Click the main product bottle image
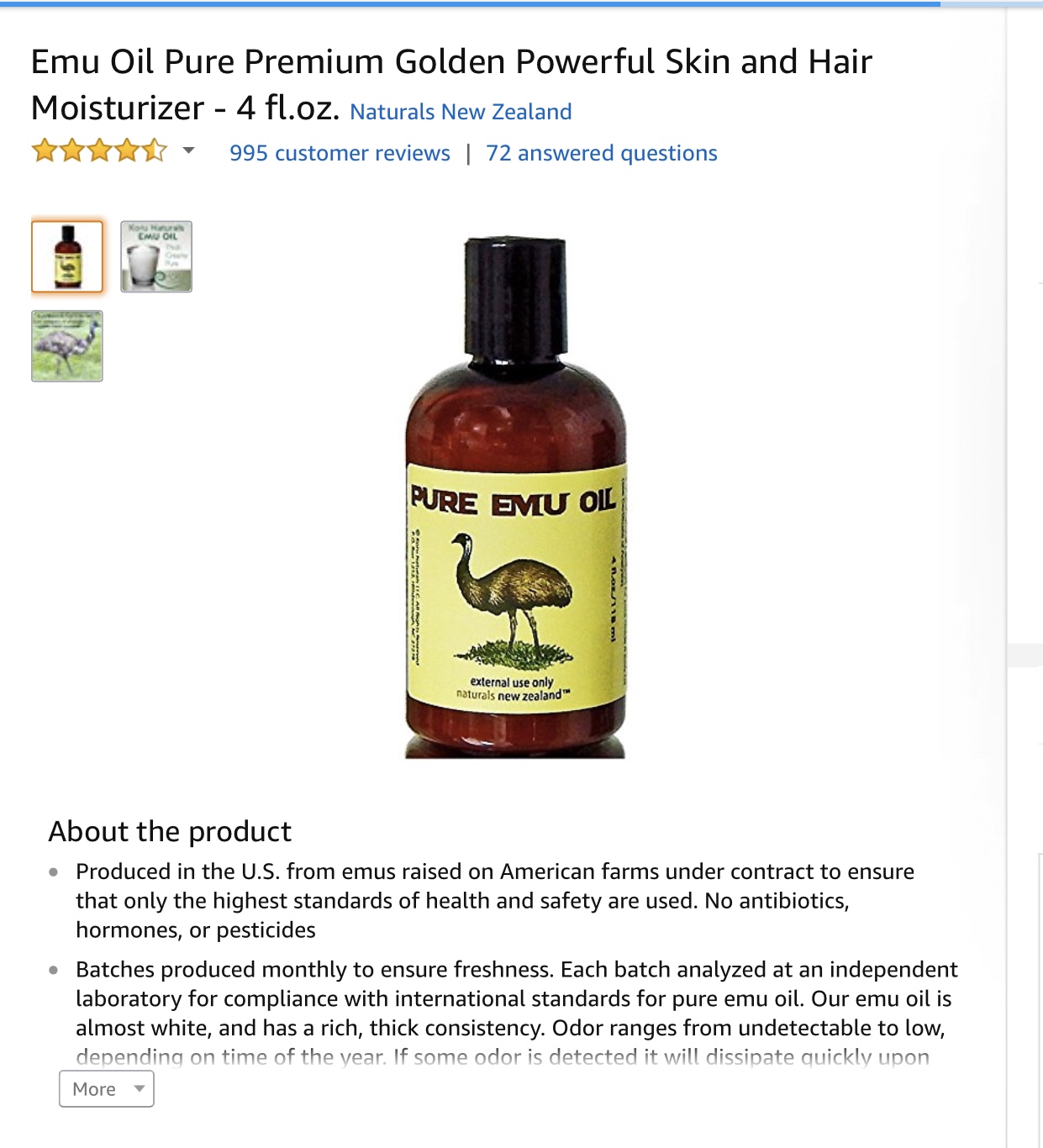 coord(516,498)
